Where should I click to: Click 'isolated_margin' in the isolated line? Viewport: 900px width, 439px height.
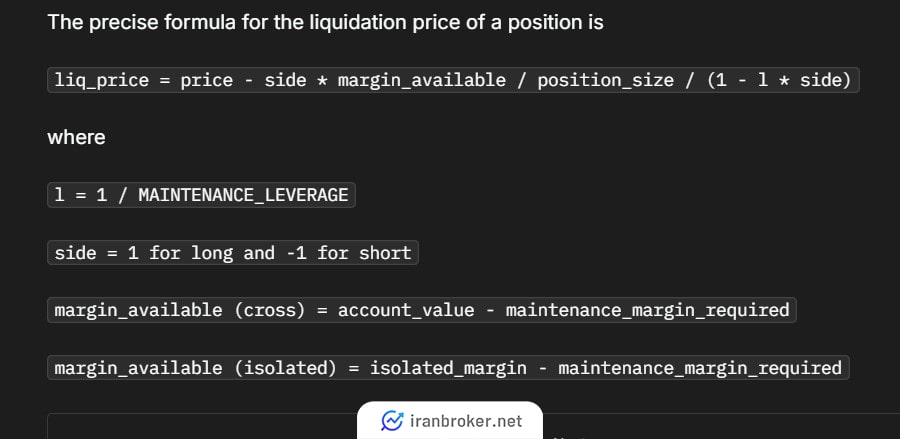[448, 367]
